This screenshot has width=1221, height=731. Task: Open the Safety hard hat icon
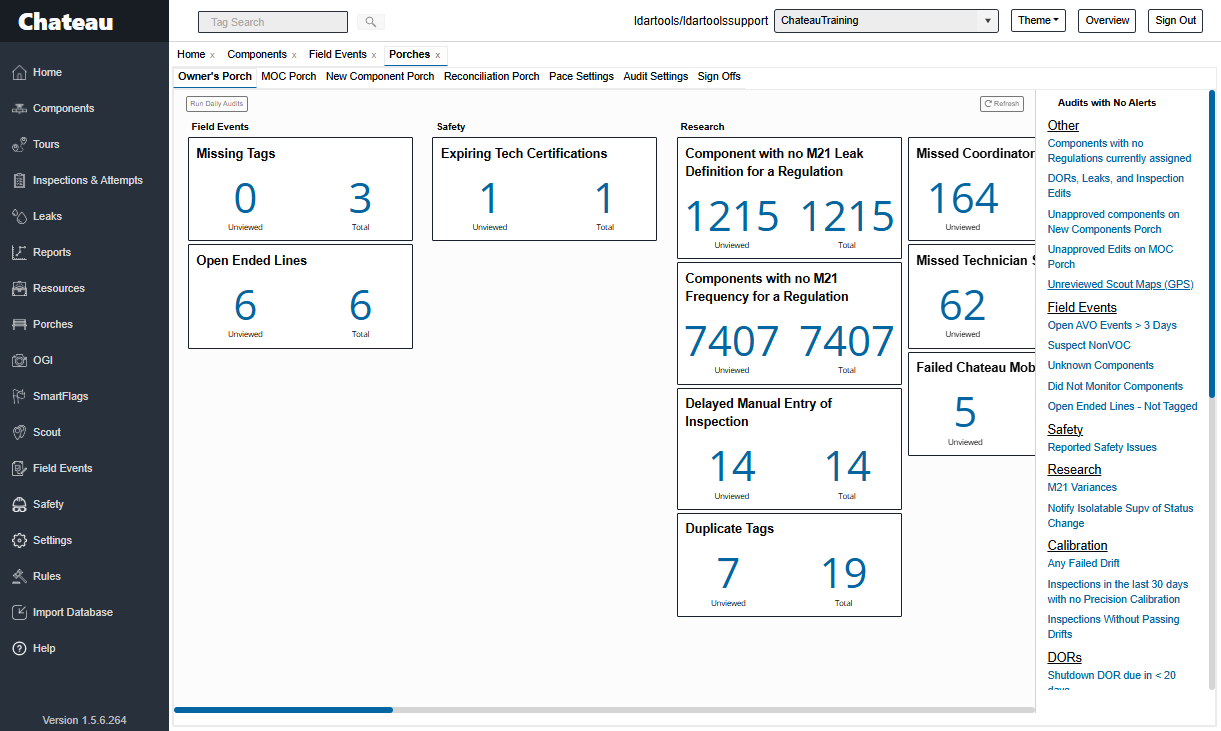[x=19, y=504]
